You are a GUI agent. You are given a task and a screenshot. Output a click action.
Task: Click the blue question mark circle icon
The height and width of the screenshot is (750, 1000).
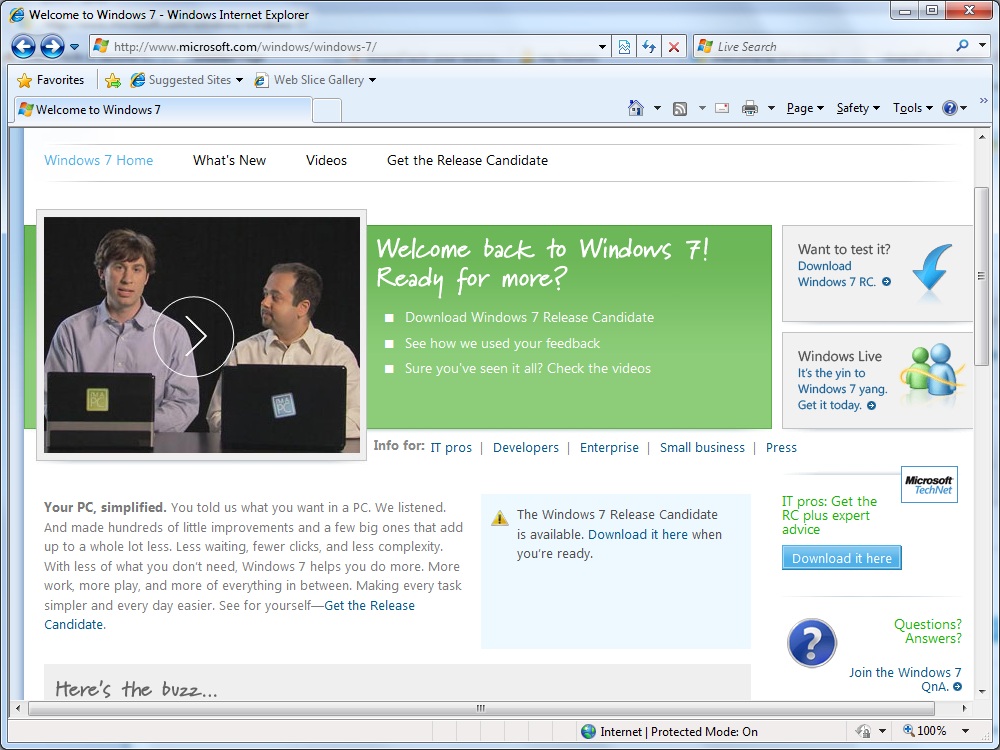tap(811, 642)
